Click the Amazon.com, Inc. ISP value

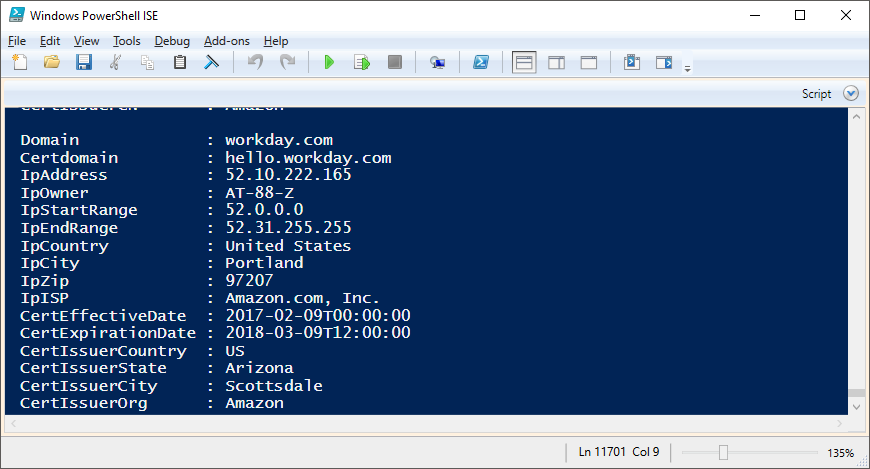point(302,299)
